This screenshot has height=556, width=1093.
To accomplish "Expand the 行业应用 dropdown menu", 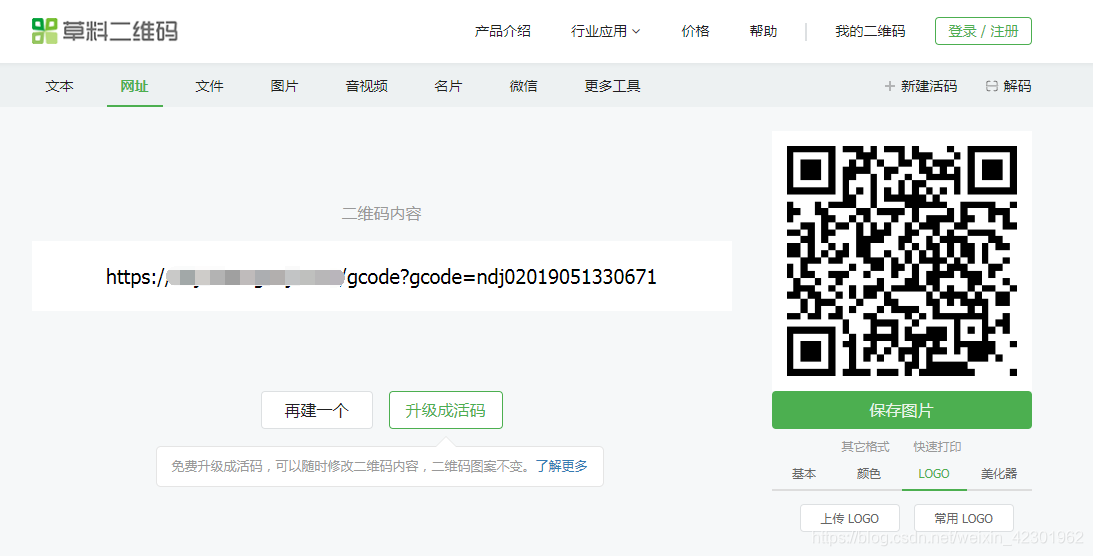I will [x=605, y=31].
